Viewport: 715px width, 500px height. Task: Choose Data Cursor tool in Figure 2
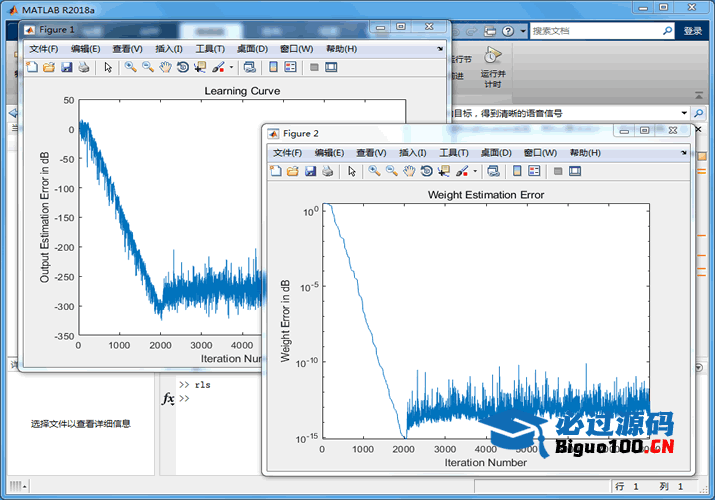[444, 171]
